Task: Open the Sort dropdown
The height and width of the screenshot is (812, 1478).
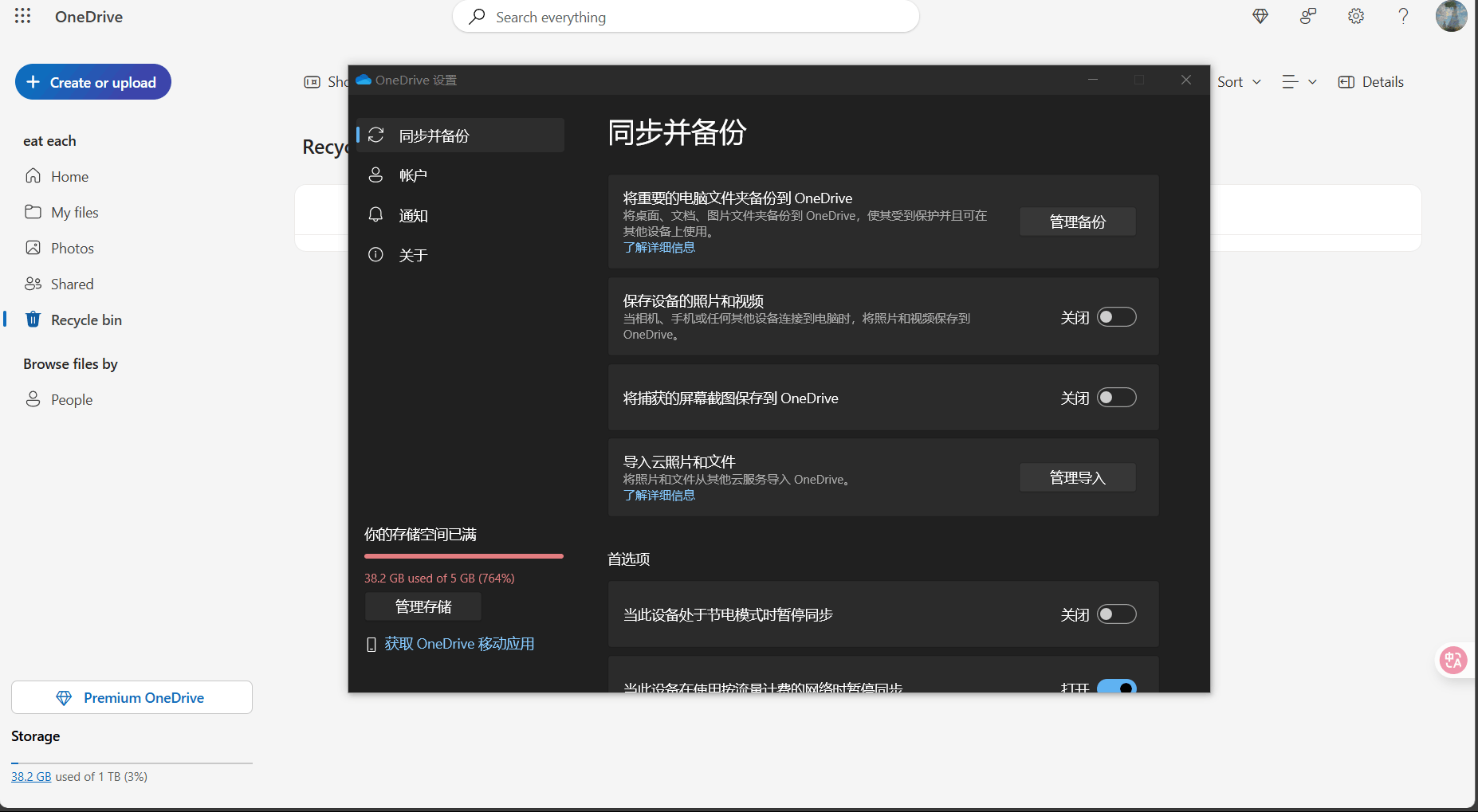Action: pos(1237,81)
